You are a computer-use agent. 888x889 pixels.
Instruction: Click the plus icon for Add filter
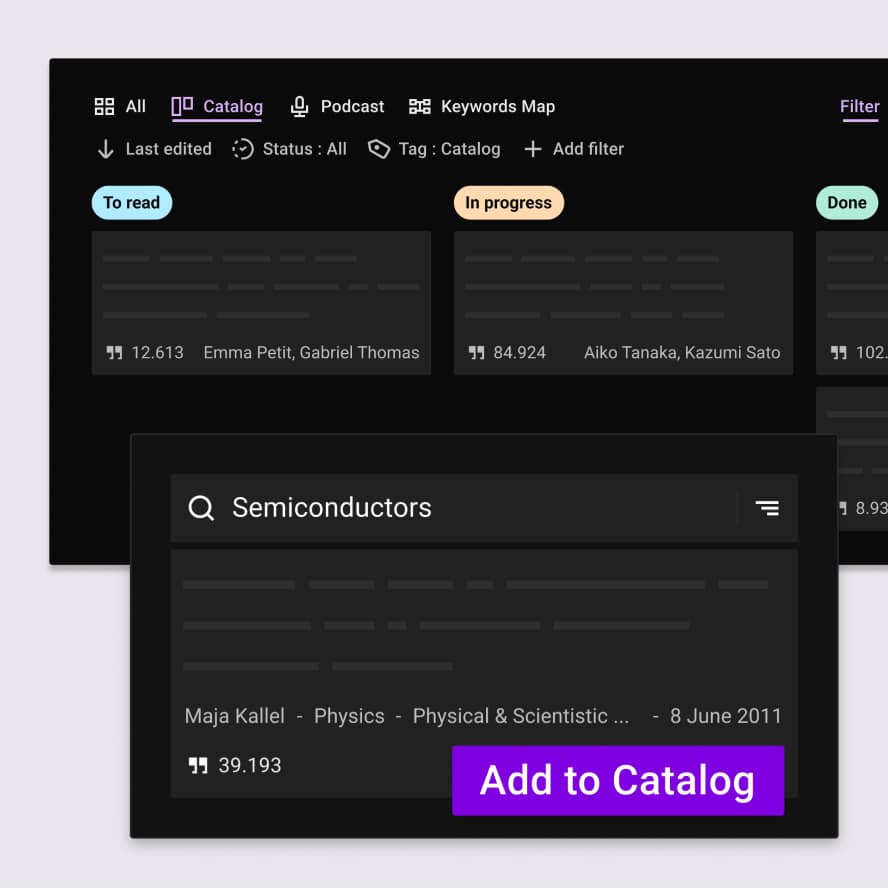pyautogui.click(x=533, y=149)
